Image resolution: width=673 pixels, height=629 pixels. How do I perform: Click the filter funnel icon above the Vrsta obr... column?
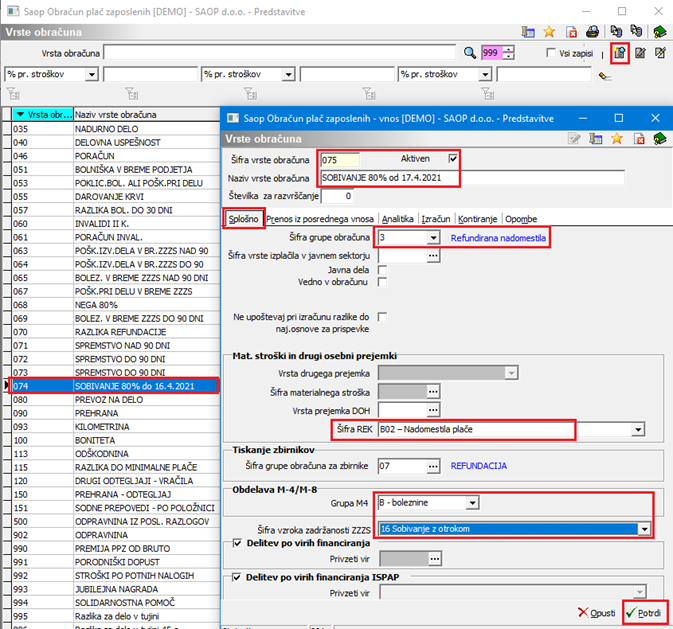[13, 93]
